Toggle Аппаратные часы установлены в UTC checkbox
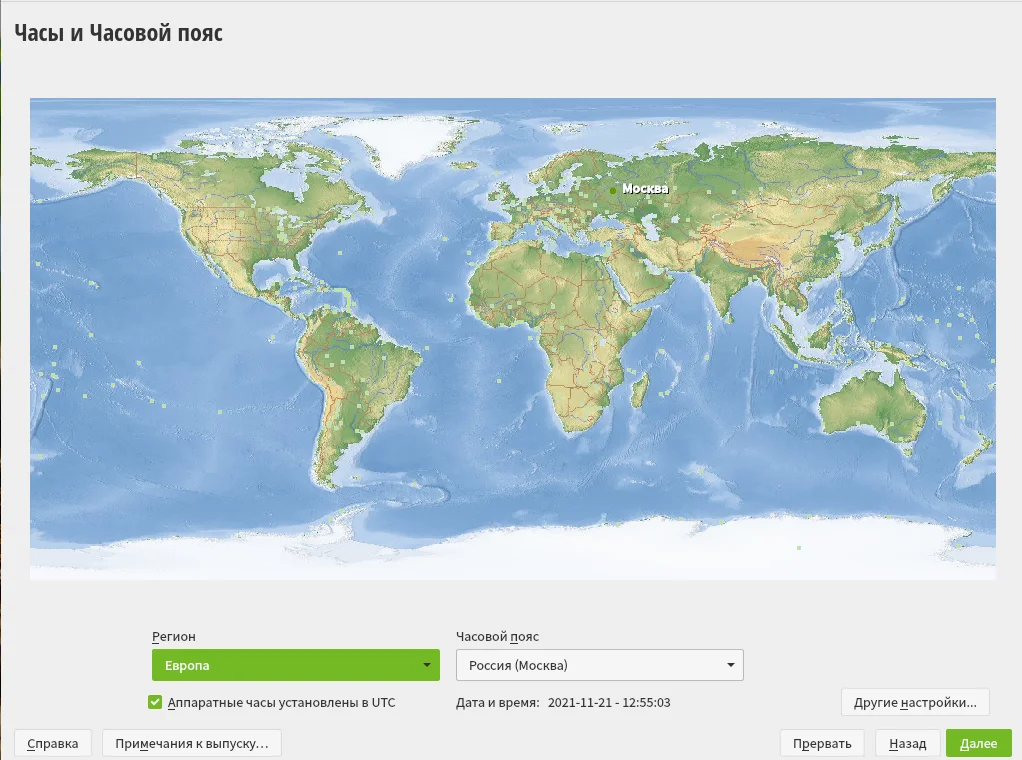 (x=154, y=702)
